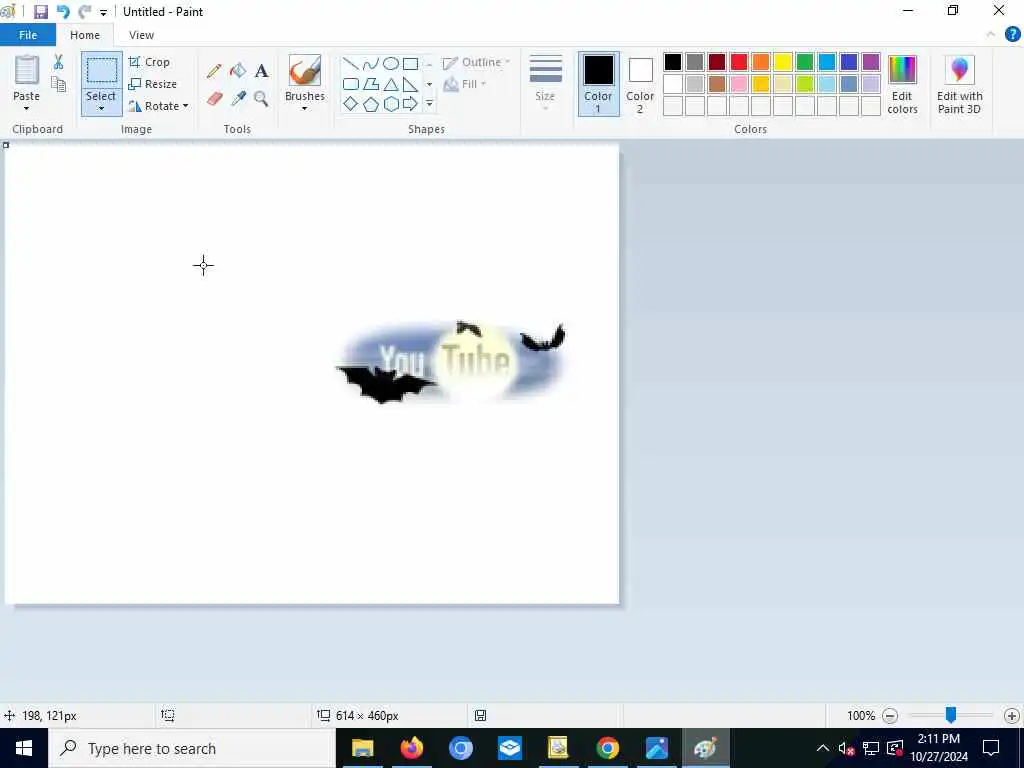
Task: Select the Eraser tool
Action: [214, 99]
